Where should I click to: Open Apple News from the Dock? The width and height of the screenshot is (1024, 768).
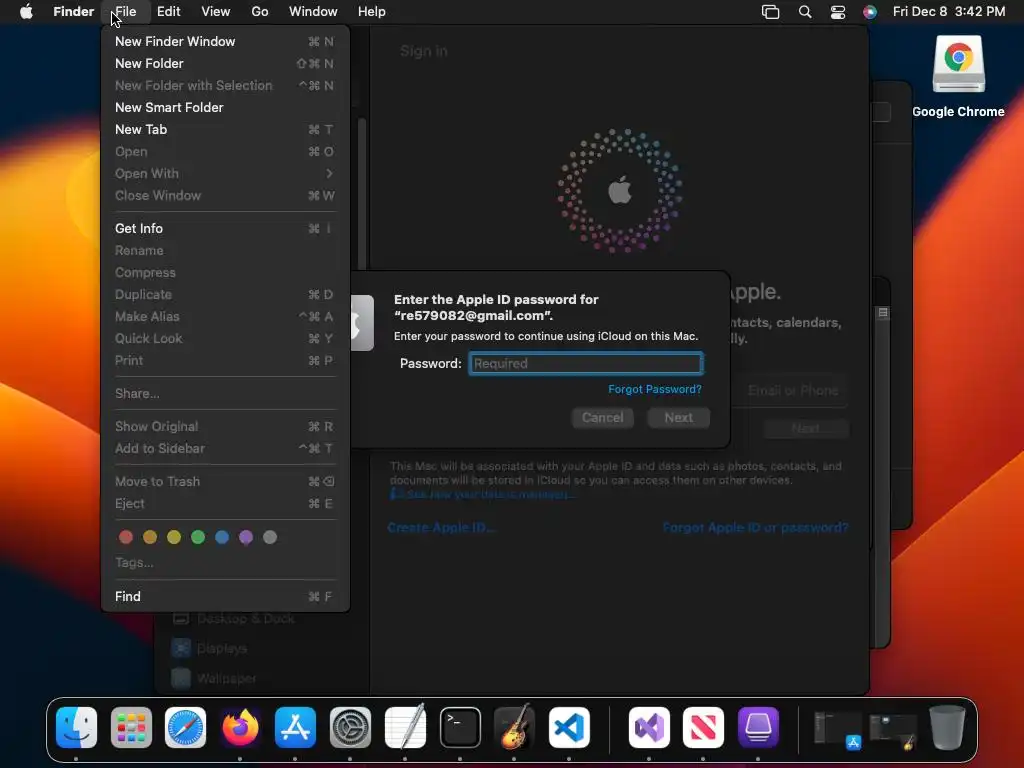(703, 727)
